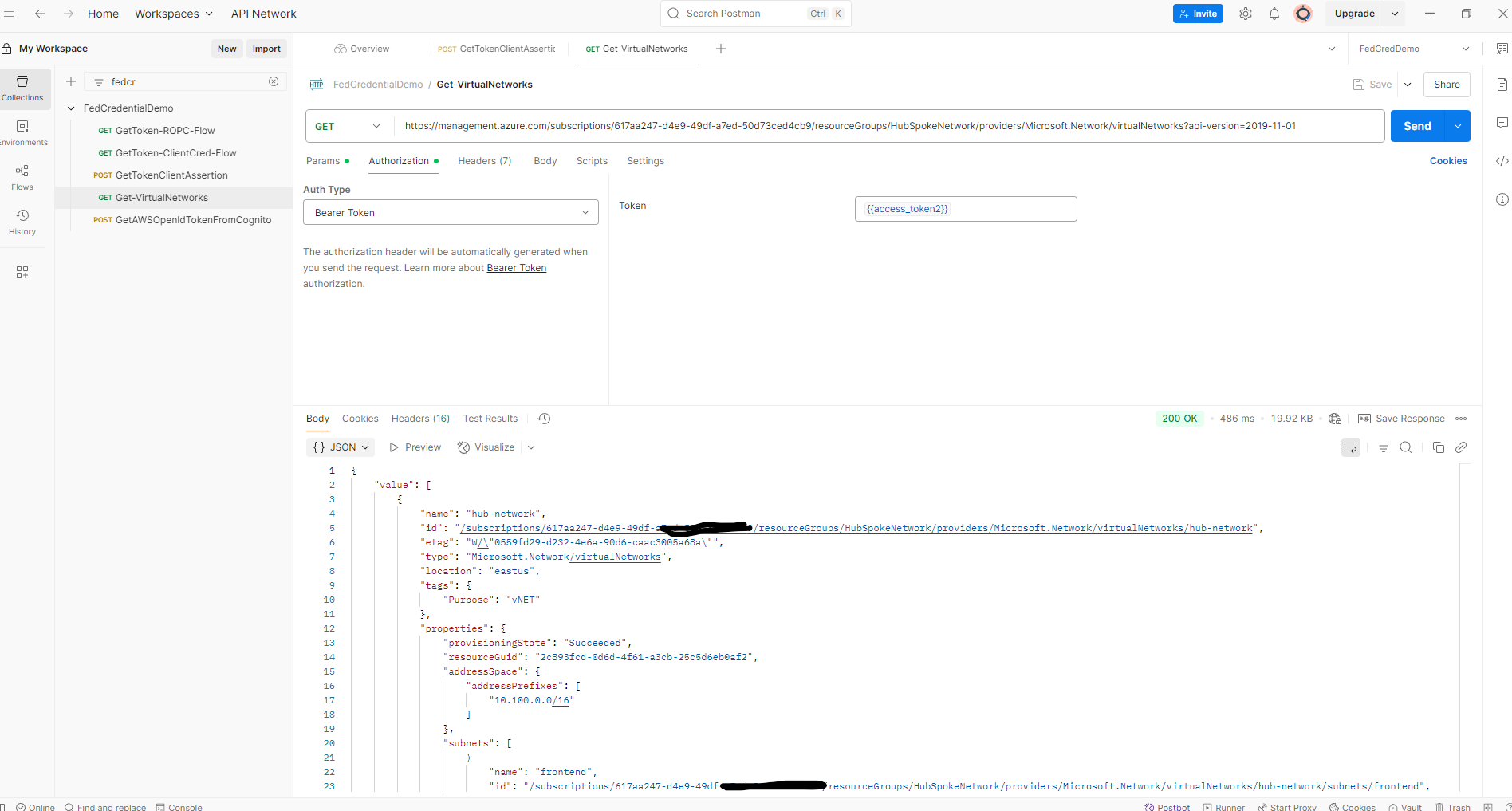Click the Search Postman box
The image size is (1512, 811).
coord(756,14)
